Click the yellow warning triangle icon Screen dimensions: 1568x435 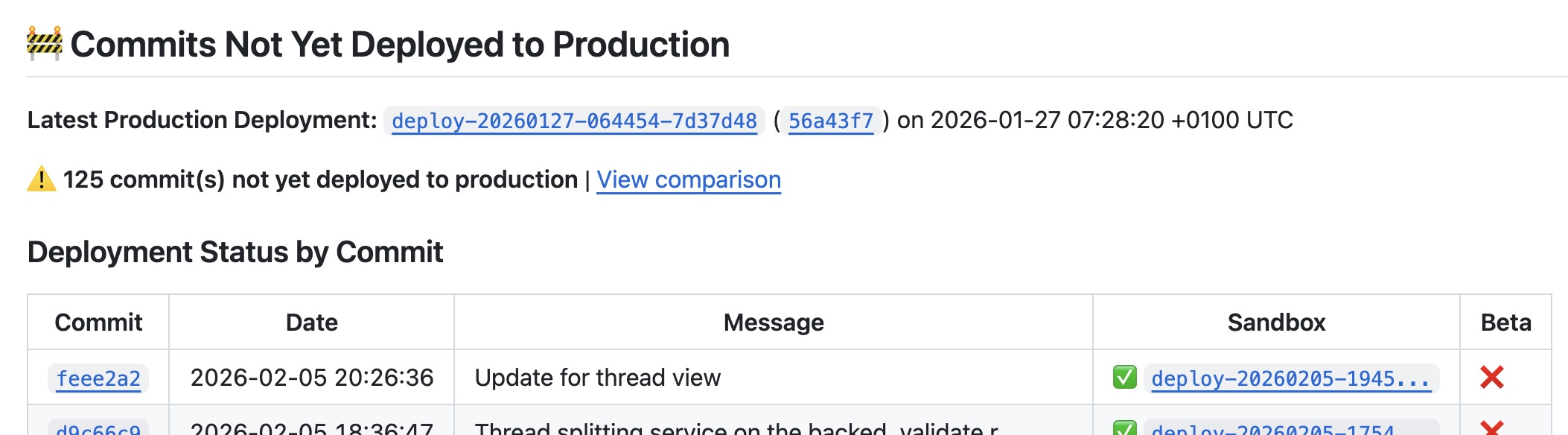pyautogui.click(x=42, y=180)
